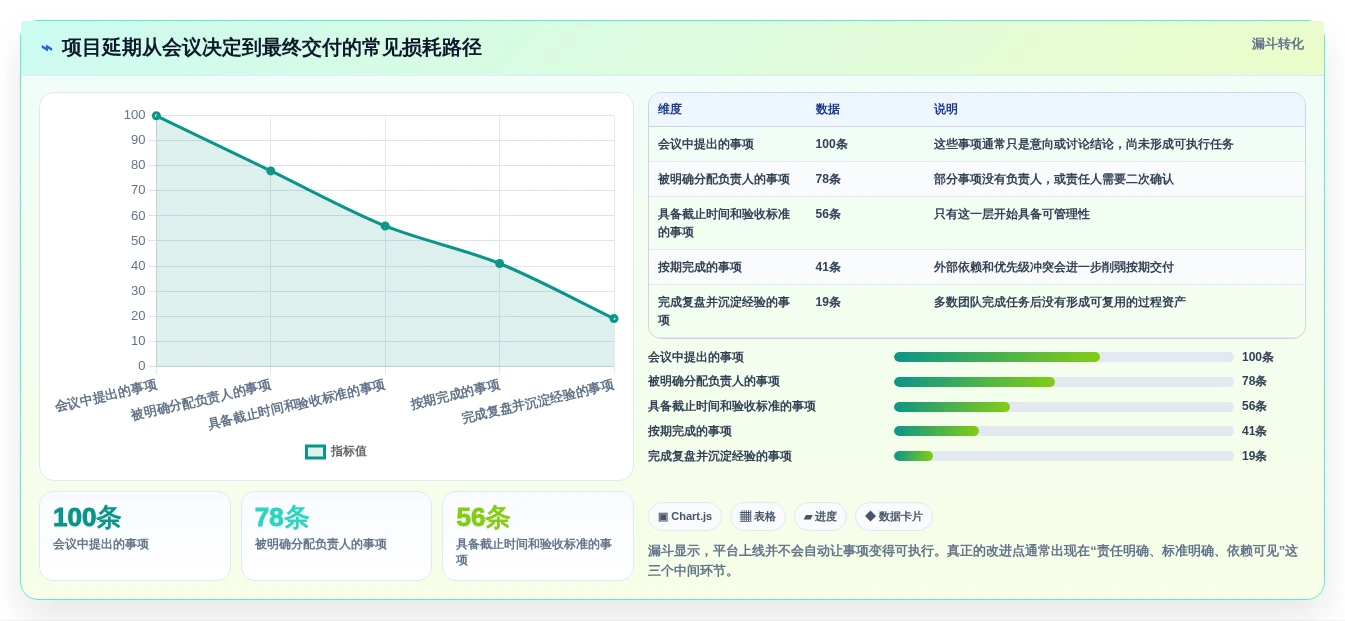Click y-axis tick label 100

(x=135, y=115)
